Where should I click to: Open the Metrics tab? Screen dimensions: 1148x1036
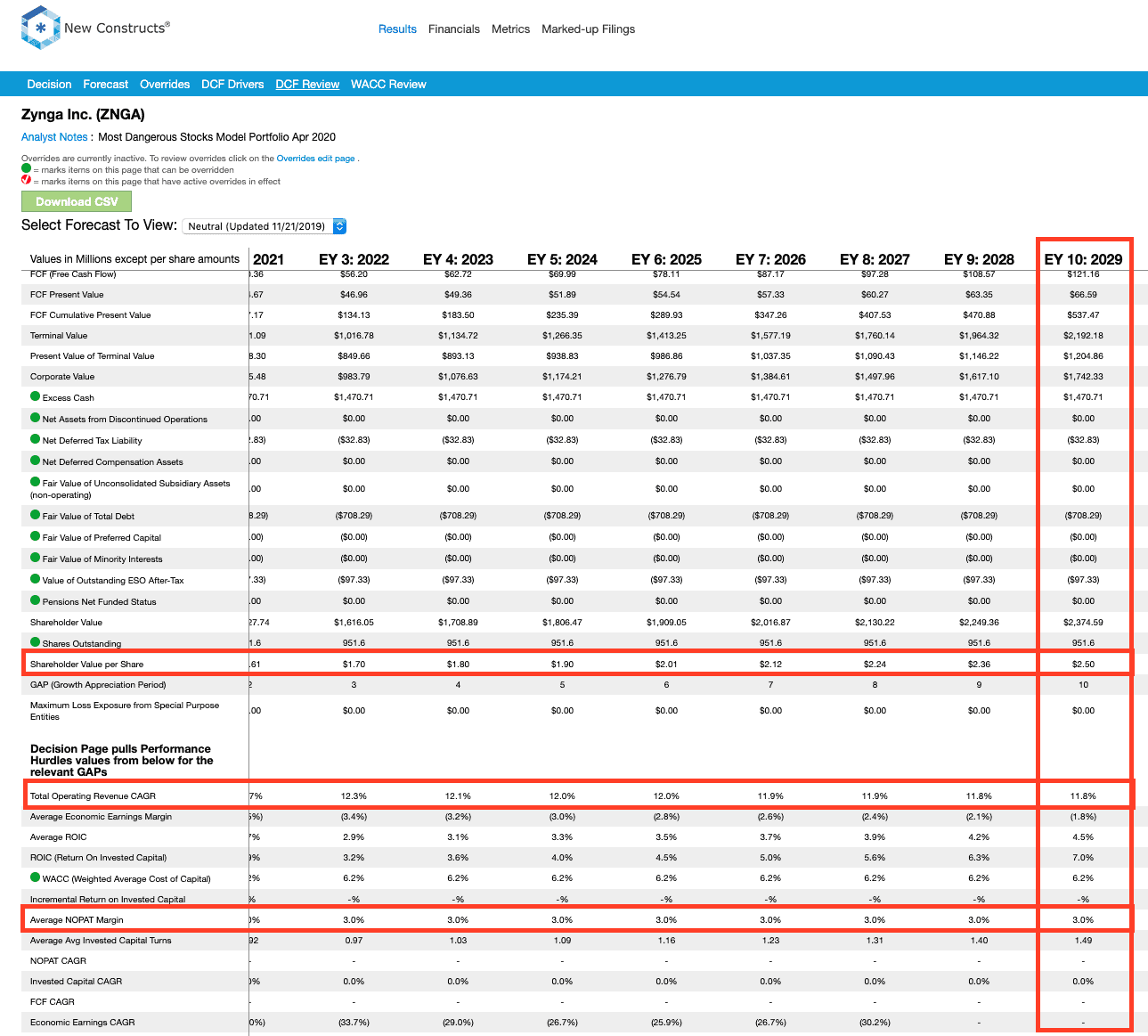click(x=510, y=29)
